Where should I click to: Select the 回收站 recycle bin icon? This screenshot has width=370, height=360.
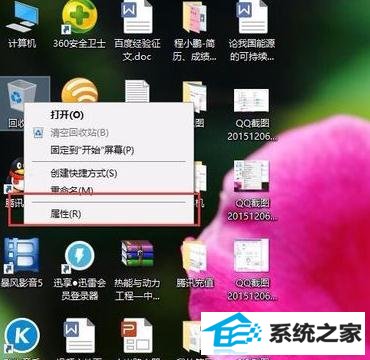pos(22,97)
